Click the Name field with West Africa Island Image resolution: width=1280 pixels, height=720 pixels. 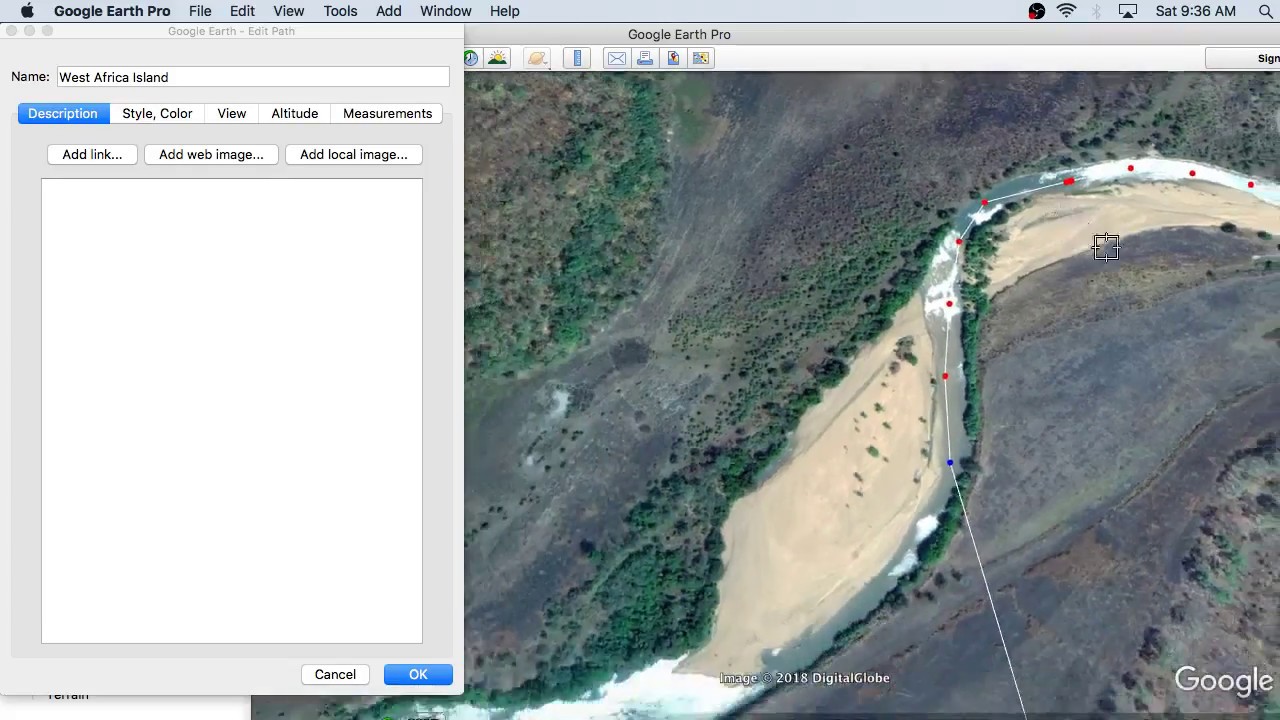tap(253, 77)
